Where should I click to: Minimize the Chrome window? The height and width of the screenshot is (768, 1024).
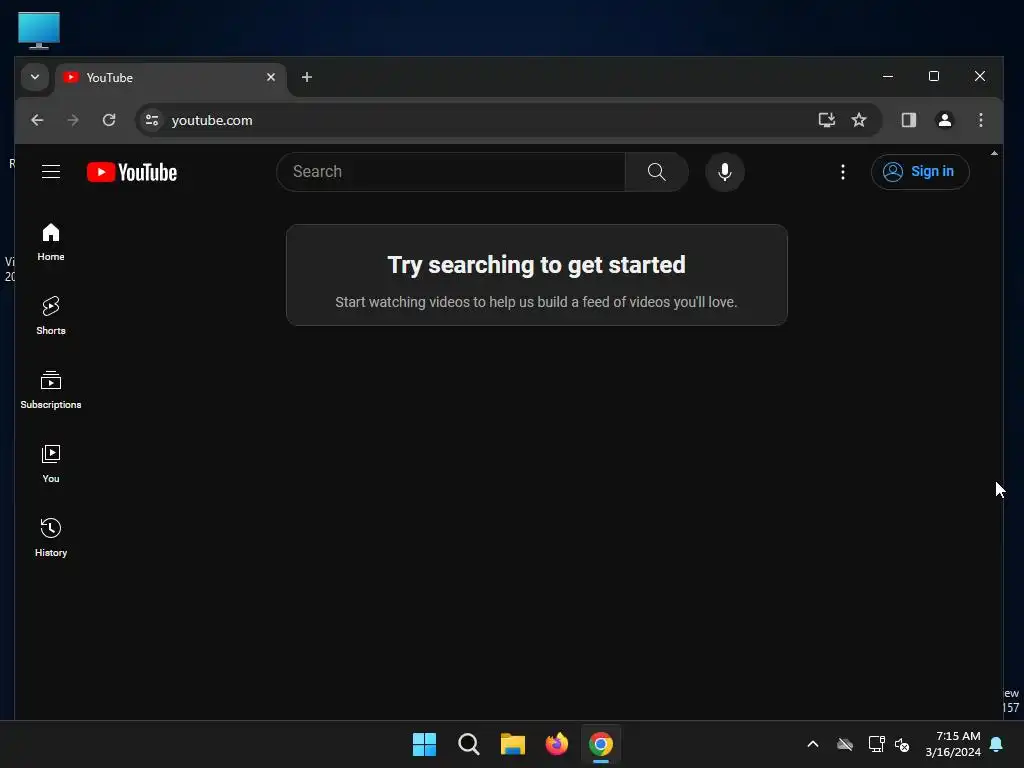coord(888,76)
